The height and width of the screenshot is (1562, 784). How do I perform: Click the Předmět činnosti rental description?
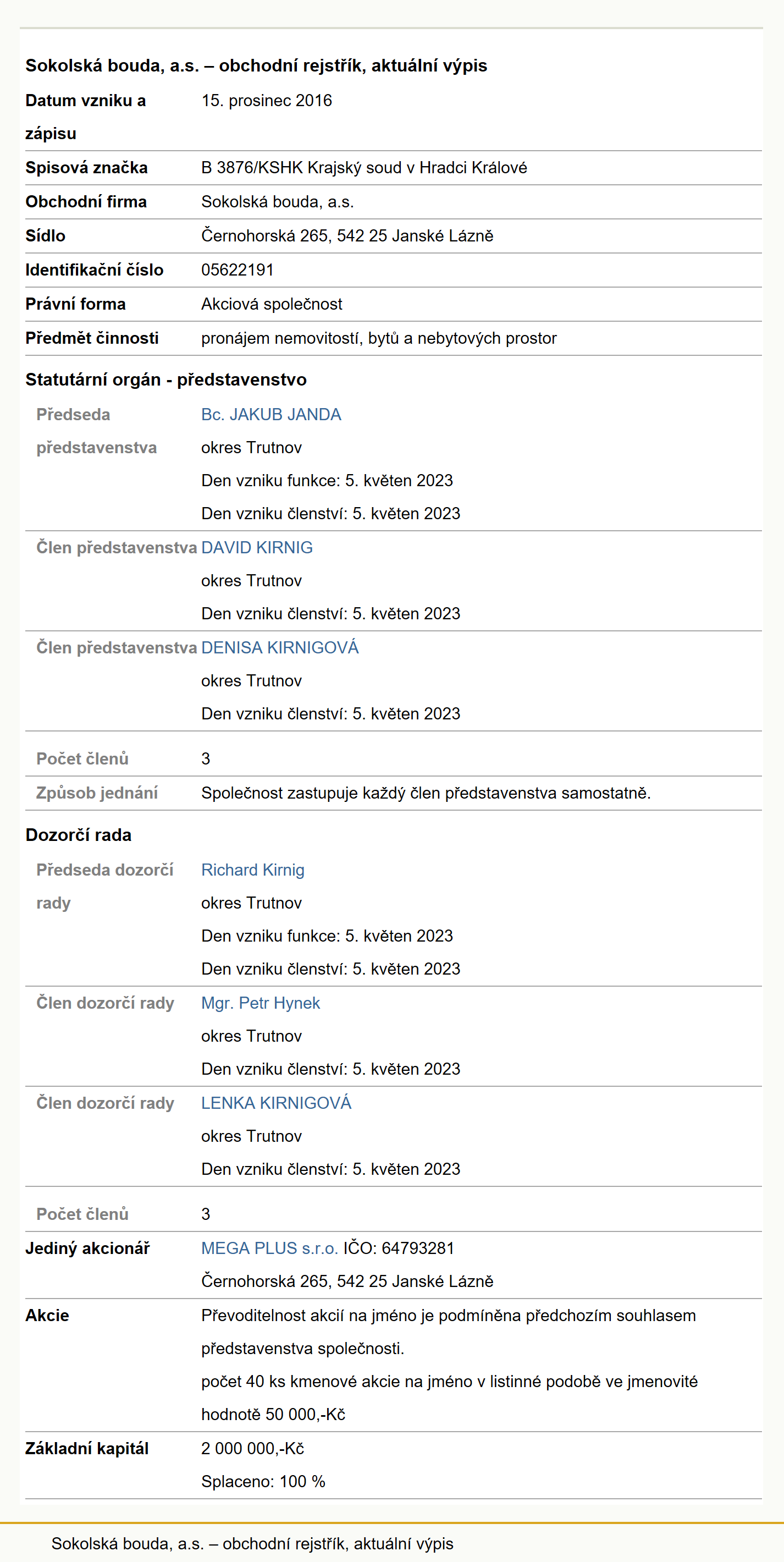point(379,338)
